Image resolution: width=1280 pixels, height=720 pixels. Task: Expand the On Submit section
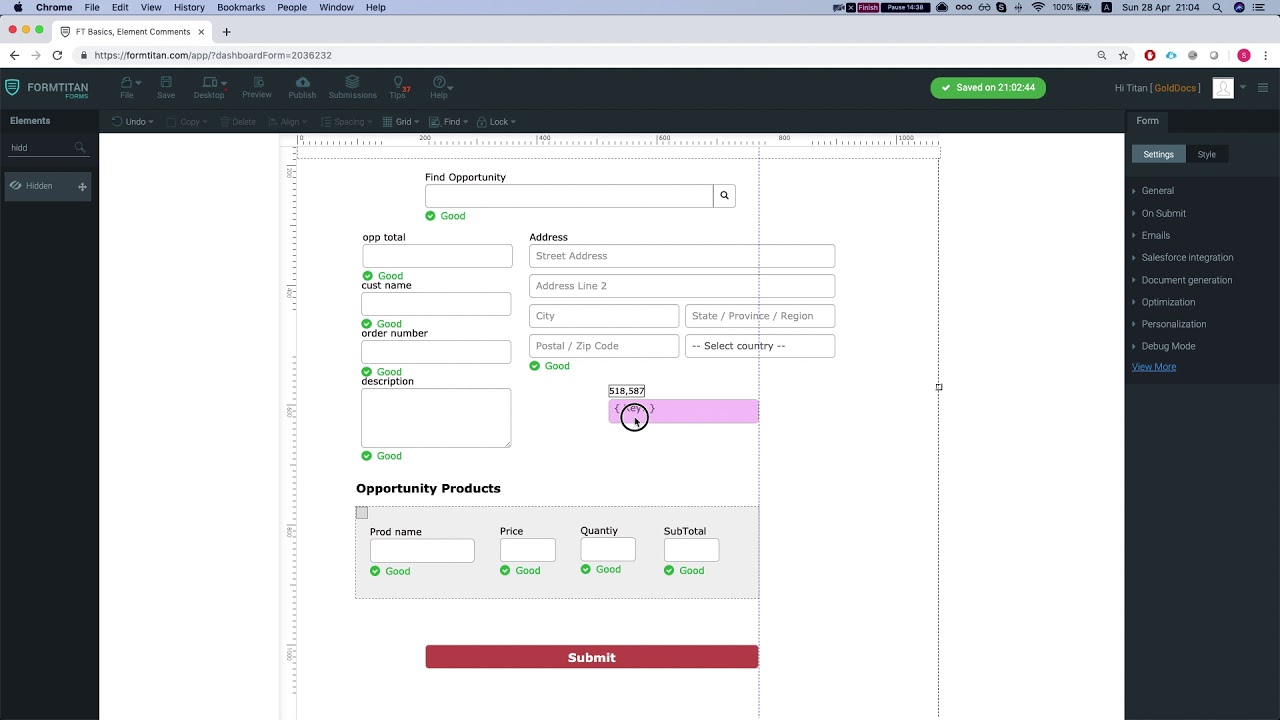[1164, 214]
